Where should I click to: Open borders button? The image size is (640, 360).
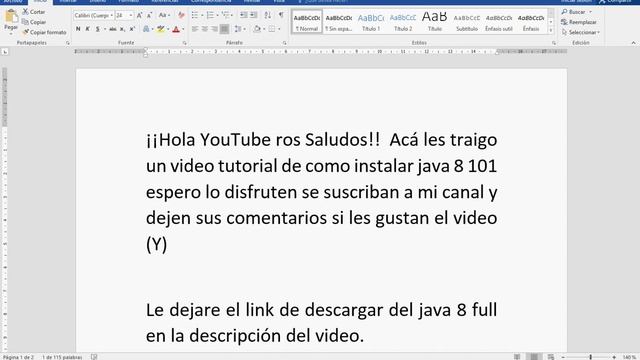pyautogui.click(x=272, y=29)
